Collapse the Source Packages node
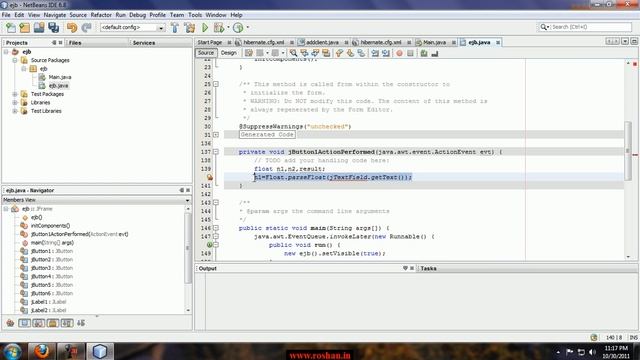640x360 pixels. (15, 60)
